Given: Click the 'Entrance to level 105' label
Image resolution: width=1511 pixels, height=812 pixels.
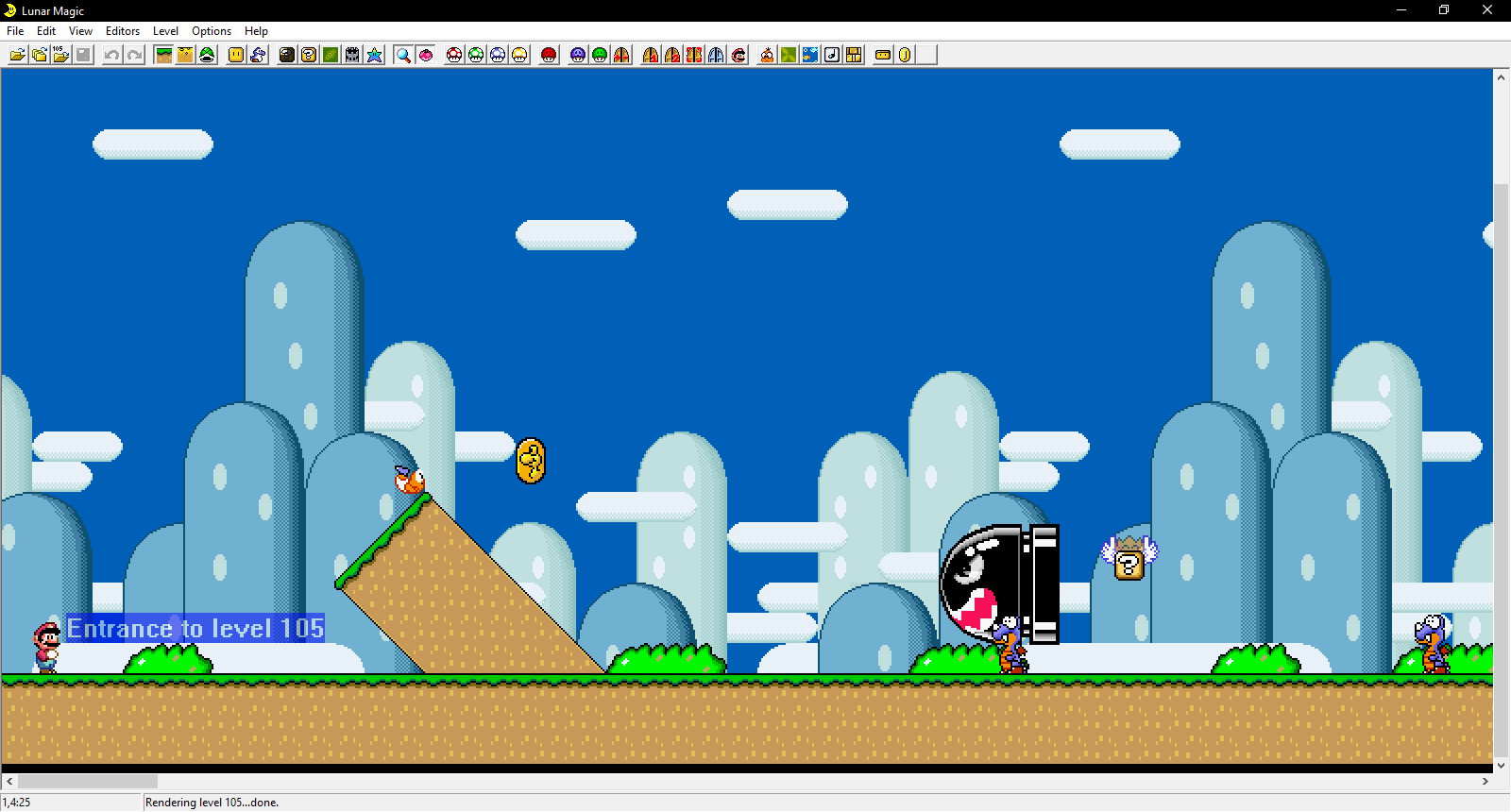Looking at the screenshot, I should point(195,629).
